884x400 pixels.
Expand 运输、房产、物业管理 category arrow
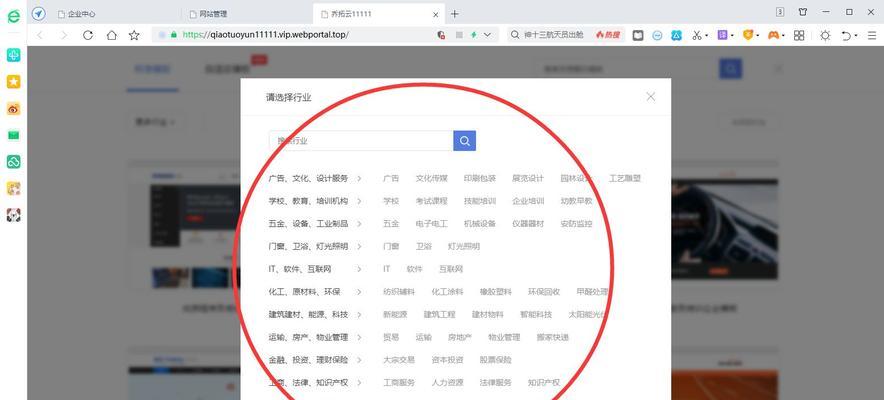(x=359, y=337)
